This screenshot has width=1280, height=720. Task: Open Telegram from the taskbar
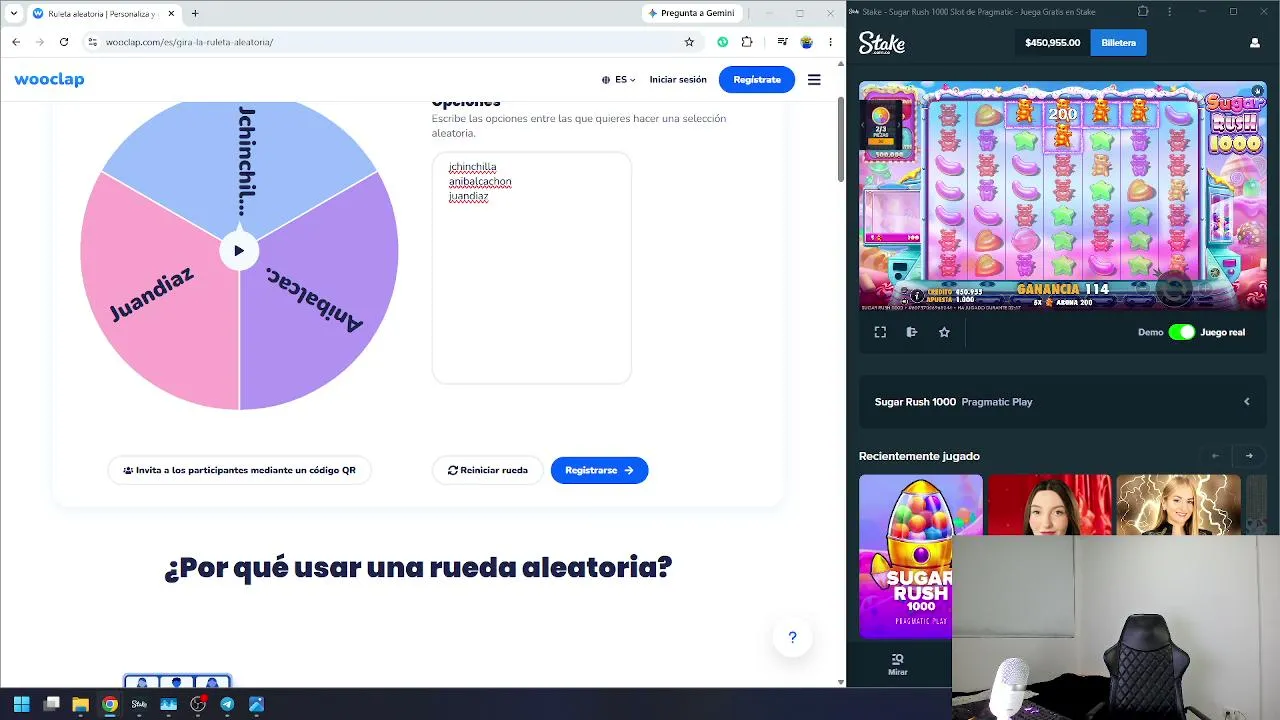227,704
